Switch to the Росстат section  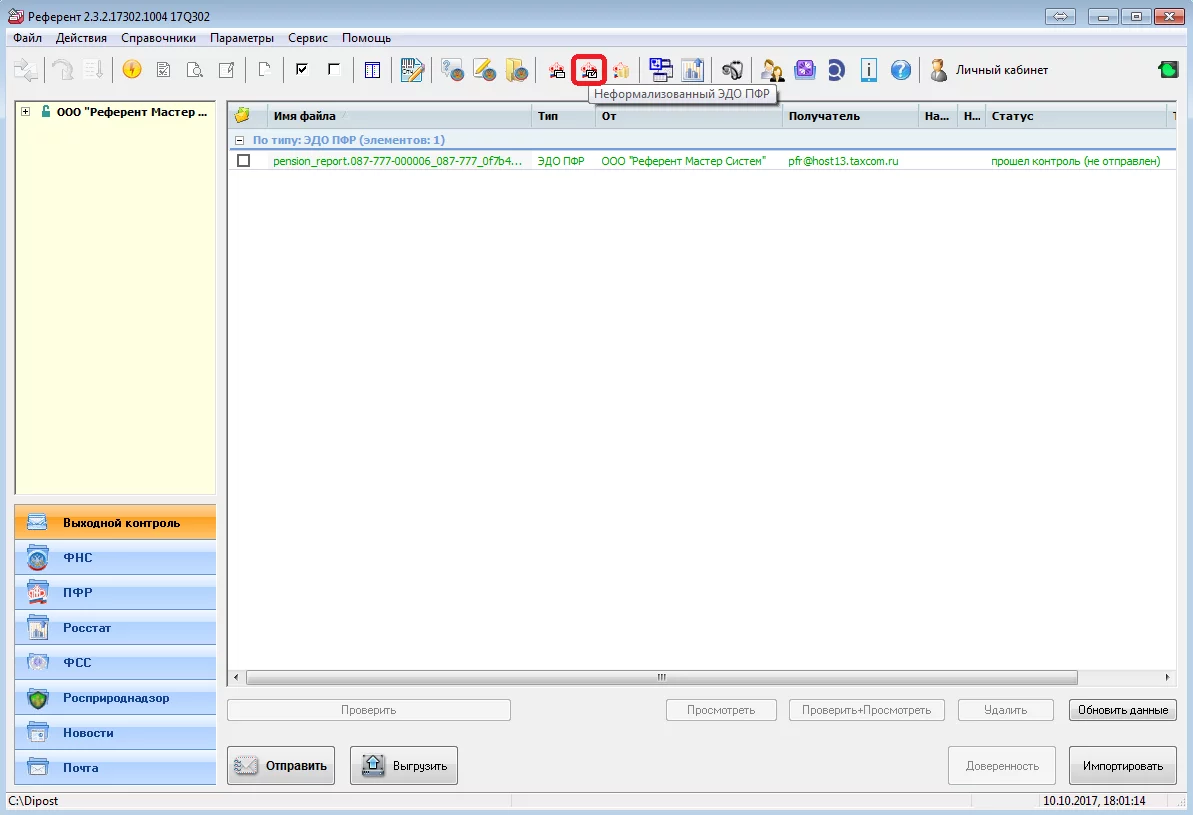point(115,628)
